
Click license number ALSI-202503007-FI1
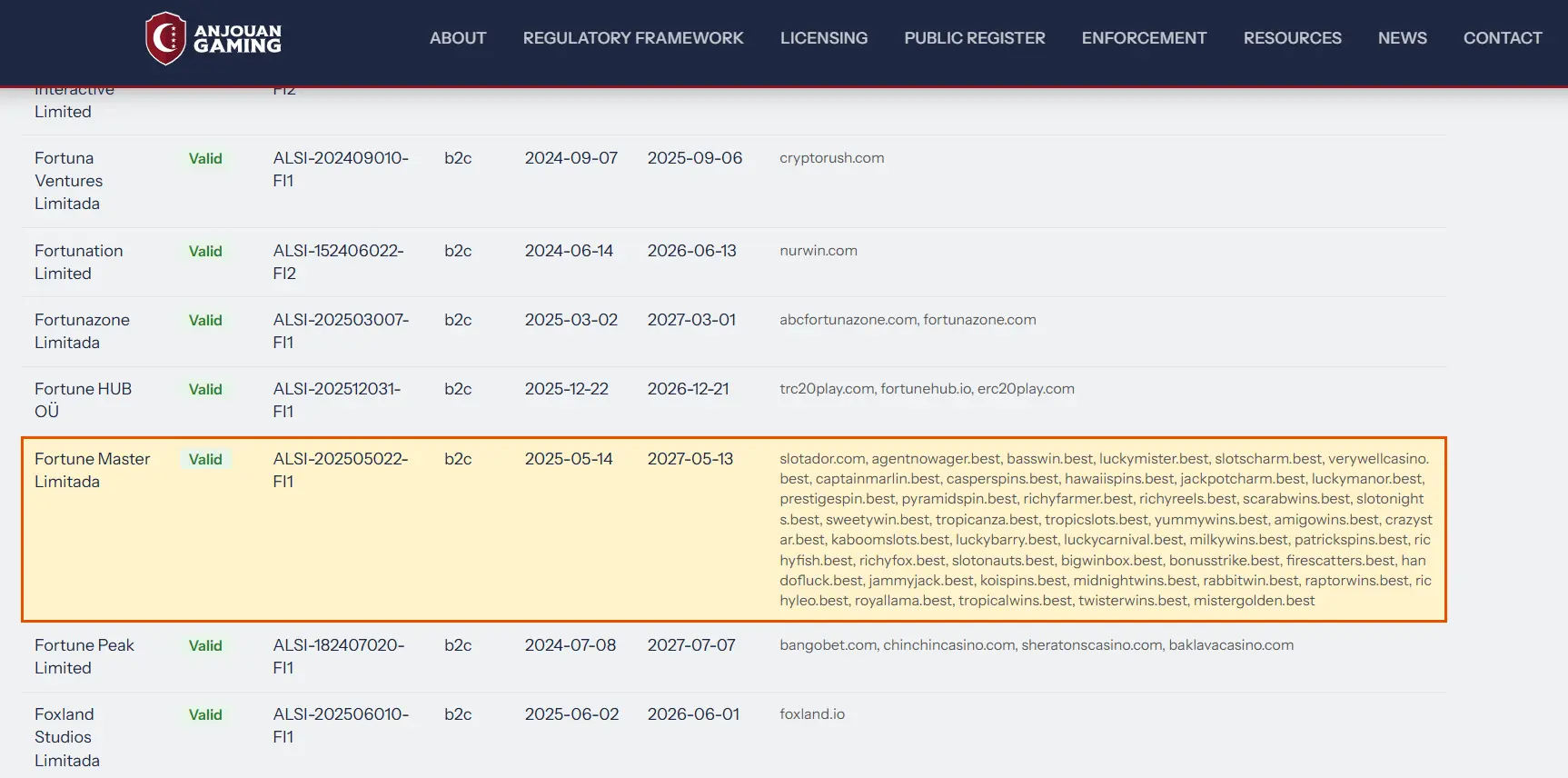tap(341, 331)
